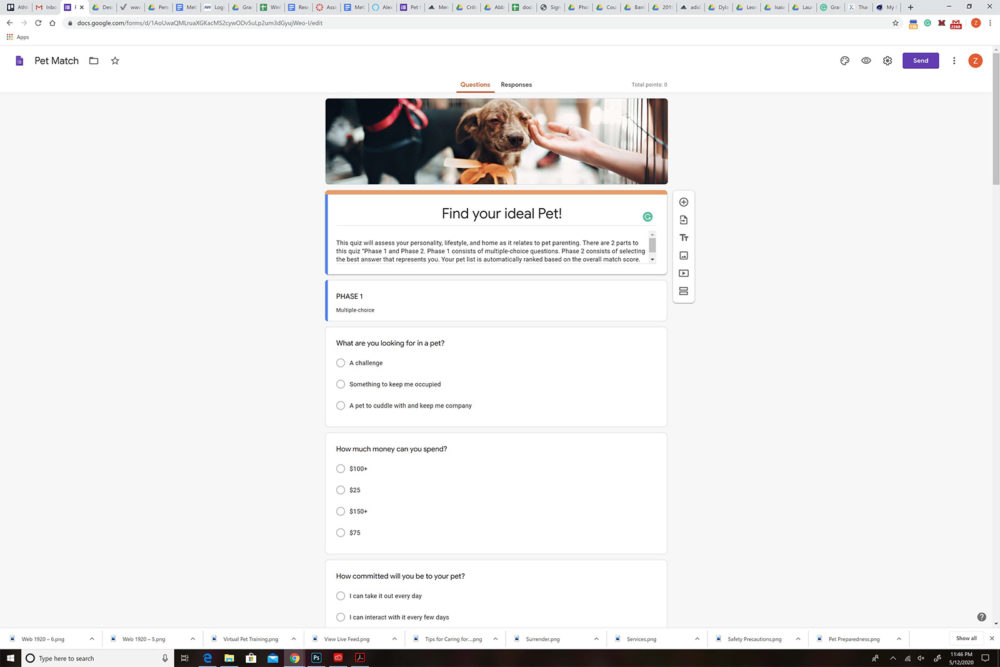Open Adobe Acrobat from the taskbar

[360, 657]
